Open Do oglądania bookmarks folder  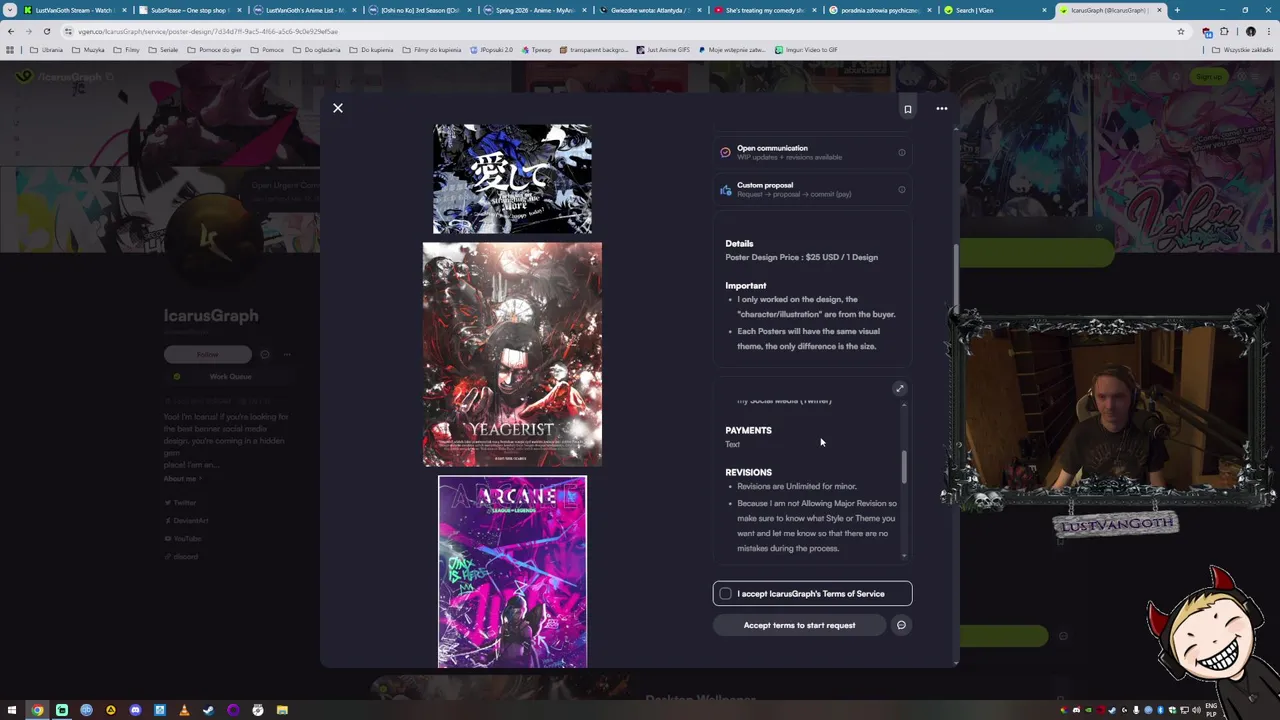click(x=317, y=50)
